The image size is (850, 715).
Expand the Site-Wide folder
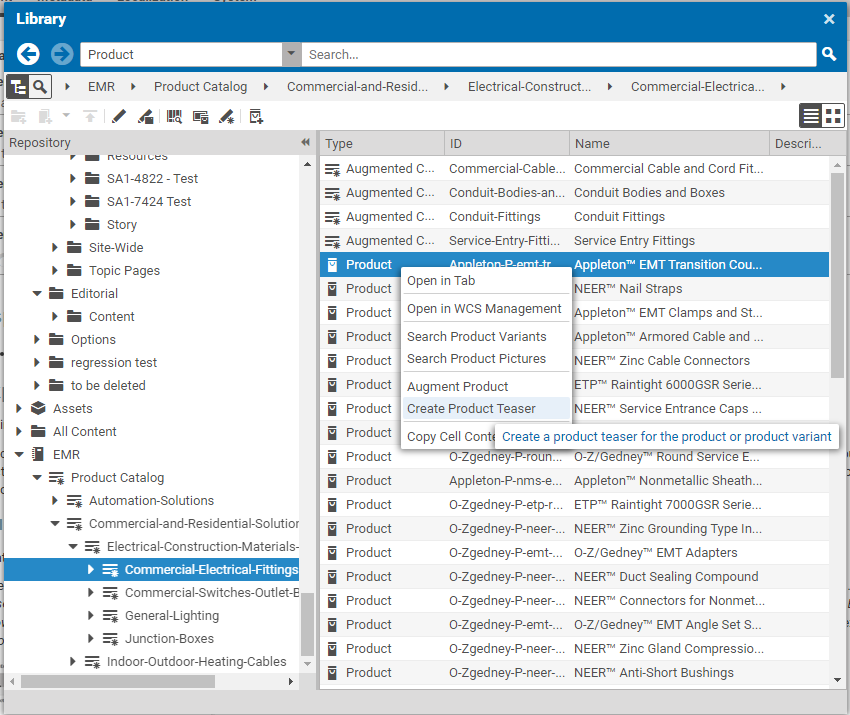coord(55,247)
